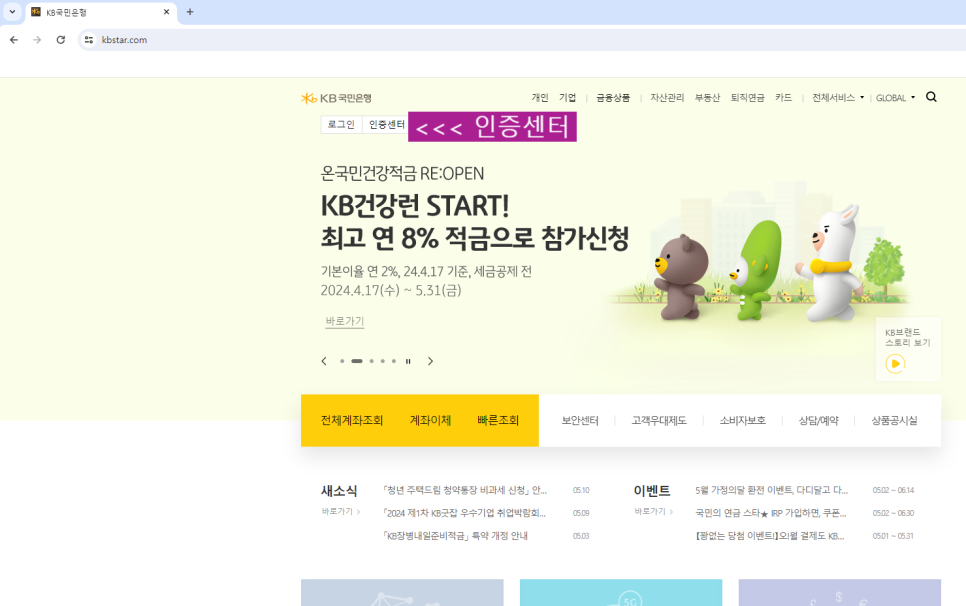Follow the banner 바로가기 link
Screen dimensions: 966x606
click(x=344, y=321)
